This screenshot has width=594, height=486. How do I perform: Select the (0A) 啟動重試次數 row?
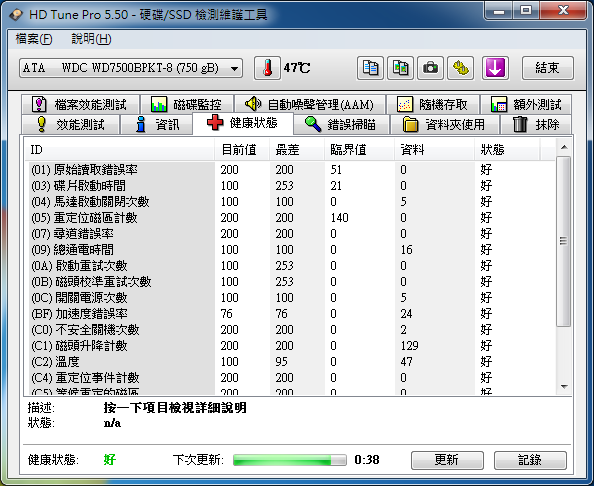tap(292, 266)
